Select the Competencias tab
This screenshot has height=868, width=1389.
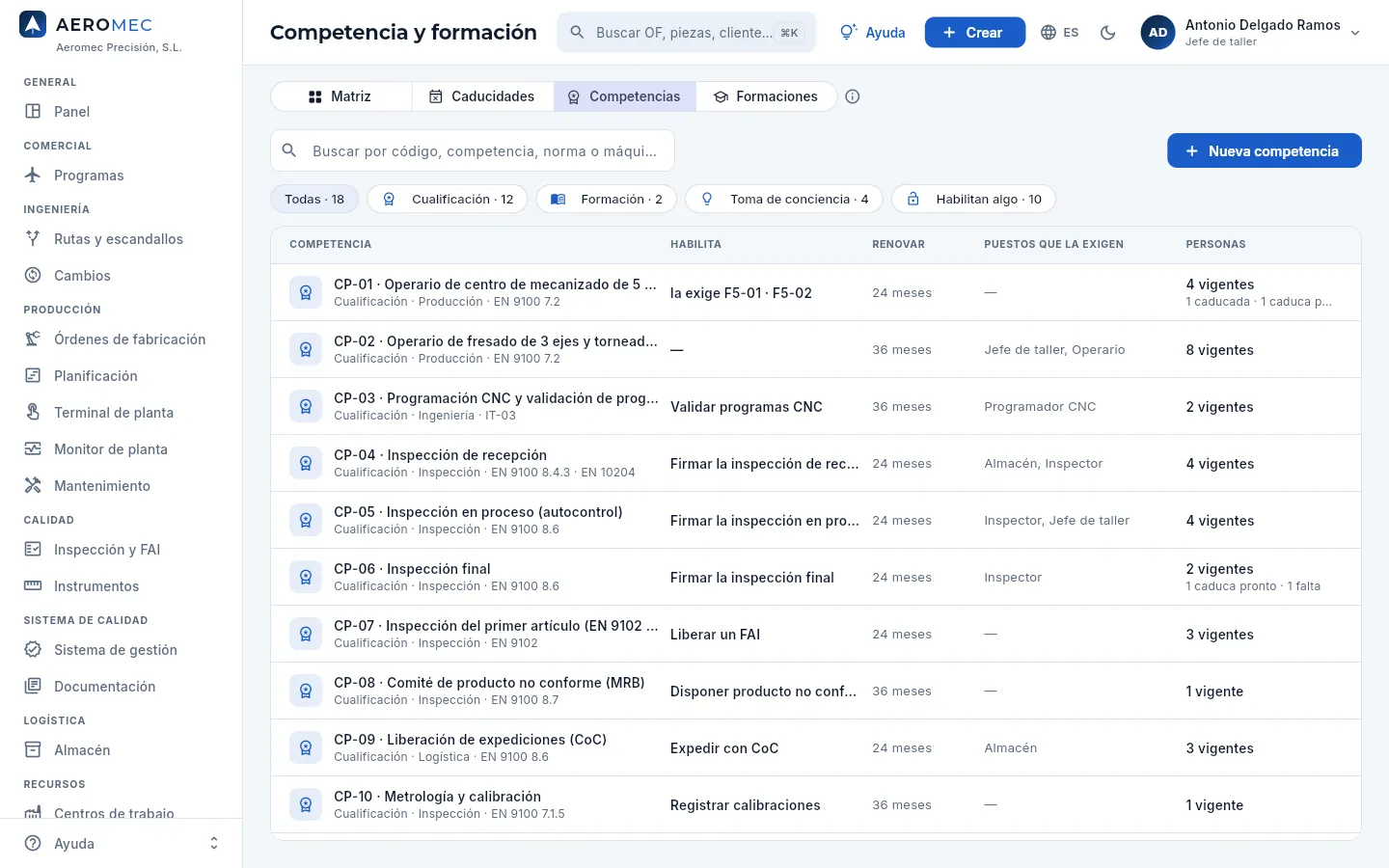click(x=624, y=96)
